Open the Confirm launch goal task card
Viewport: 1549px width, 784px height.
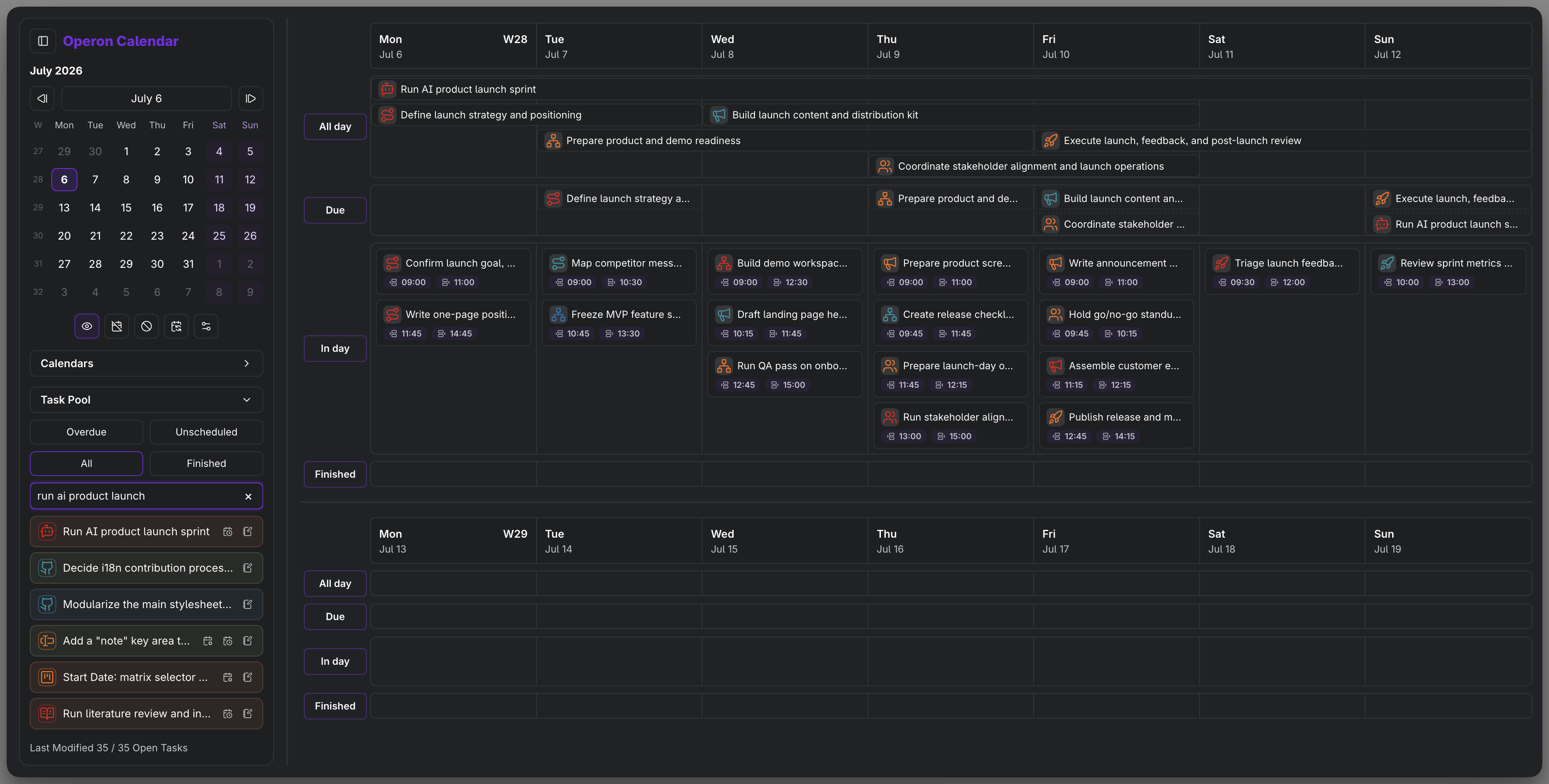point(453,272)
